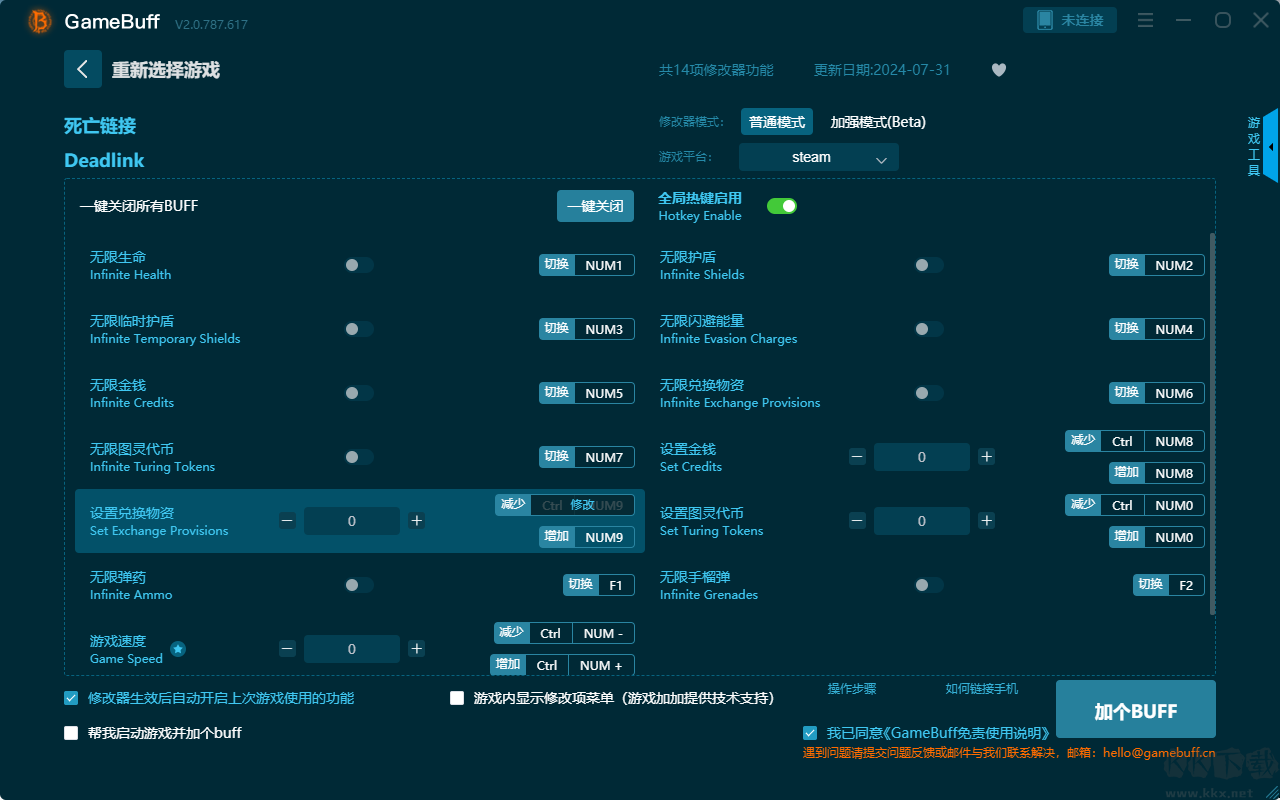Turn on Infinite Ammo
Image resolution: width=1280 pixels, height=800 pixels.
pos(359,585)
